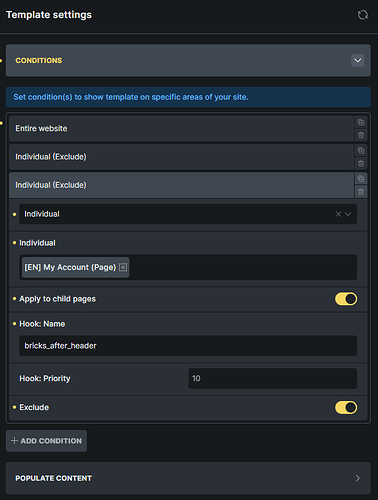
Task: Open the first Individual (Exclude) condition row
Action: (x=181, y=157)
